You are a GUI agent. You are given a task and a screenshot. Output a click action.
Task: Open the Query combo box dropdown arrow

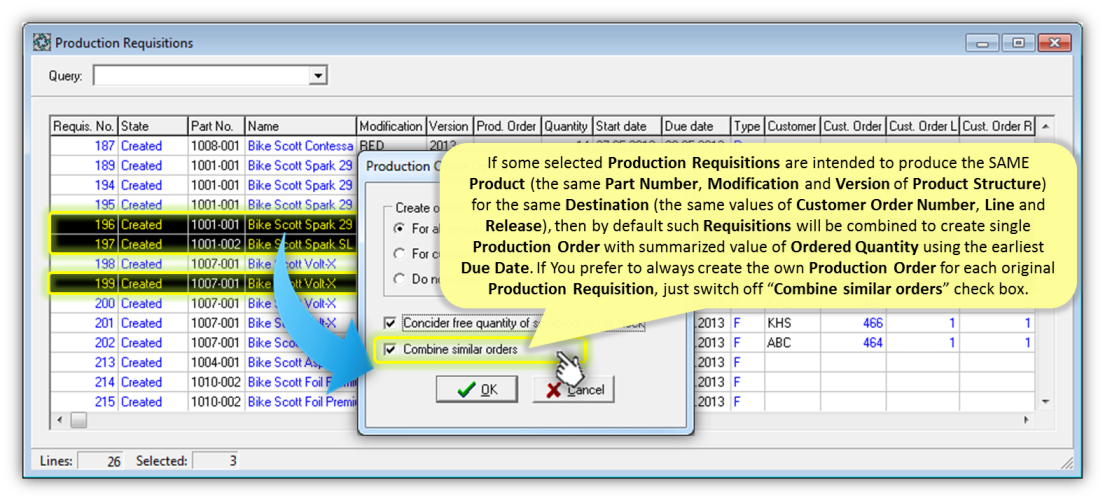319,75
